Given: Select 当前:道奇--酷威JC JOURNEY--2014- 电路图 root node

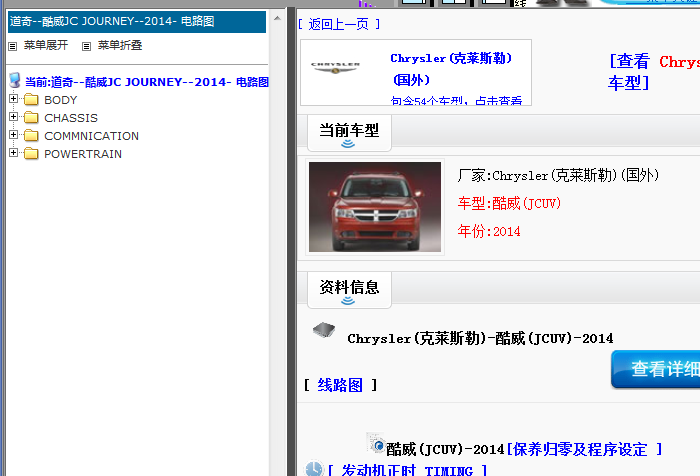Looking at the screenshot, I should coord(147,82).
